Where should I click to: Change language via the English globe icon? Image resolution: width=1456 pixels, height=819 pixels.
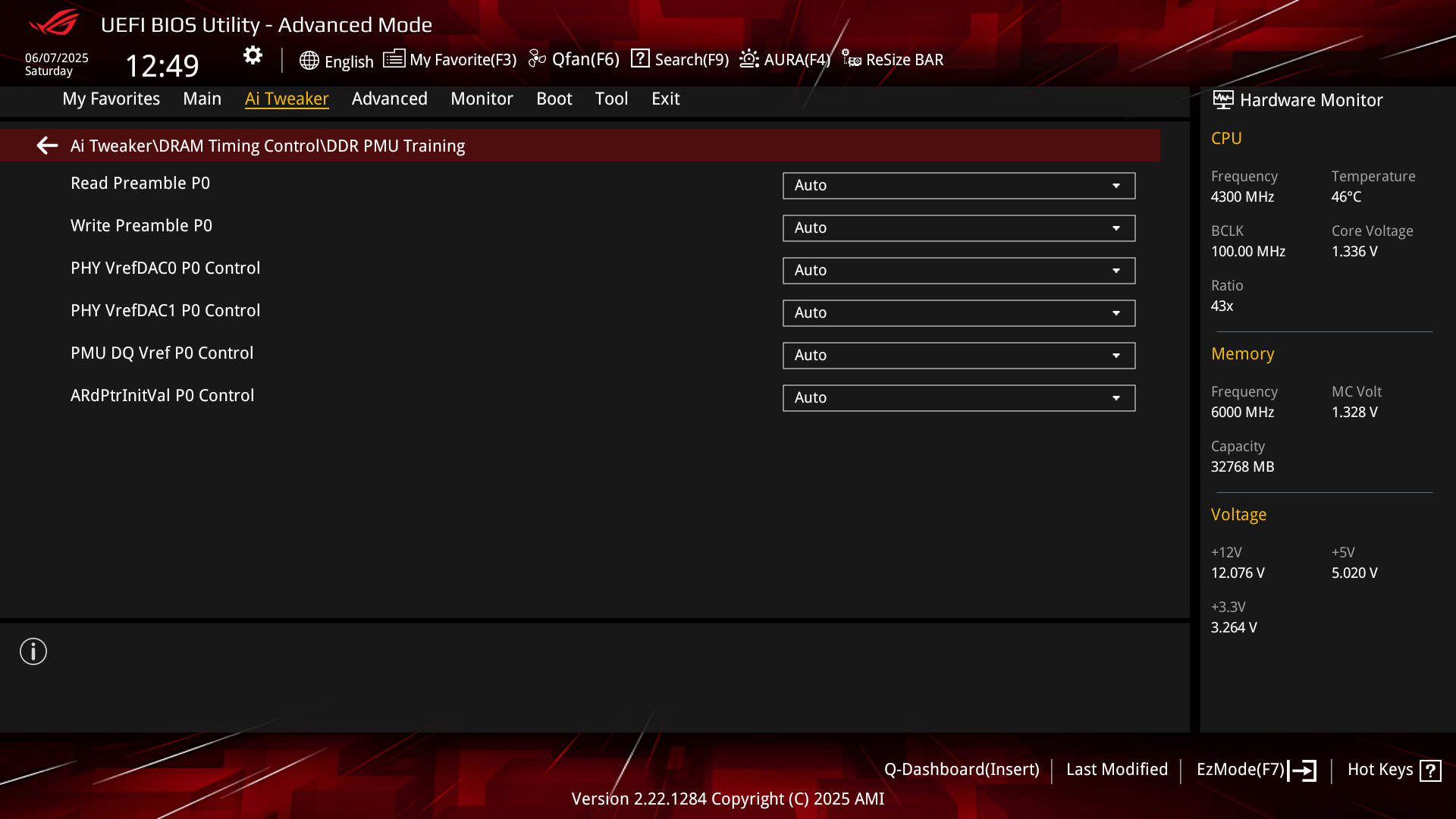309,61
